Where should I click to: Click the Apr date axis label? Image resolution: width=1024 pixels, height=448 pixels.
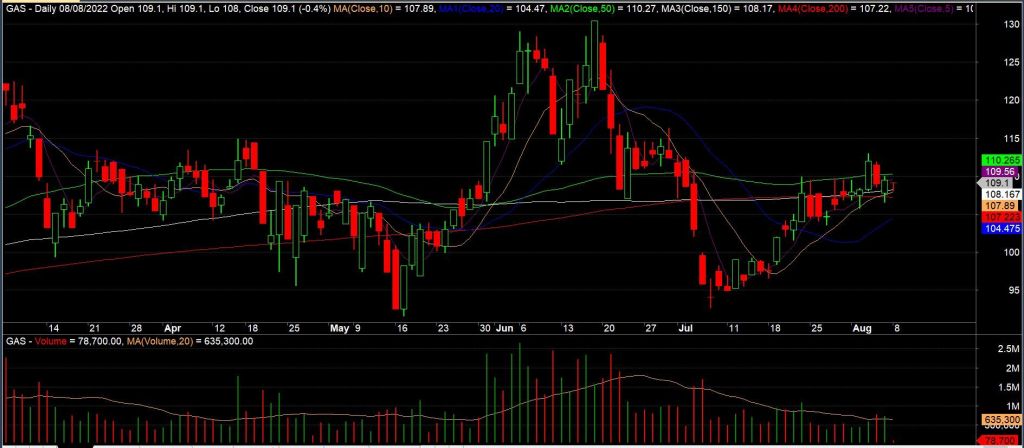[173, 328]
